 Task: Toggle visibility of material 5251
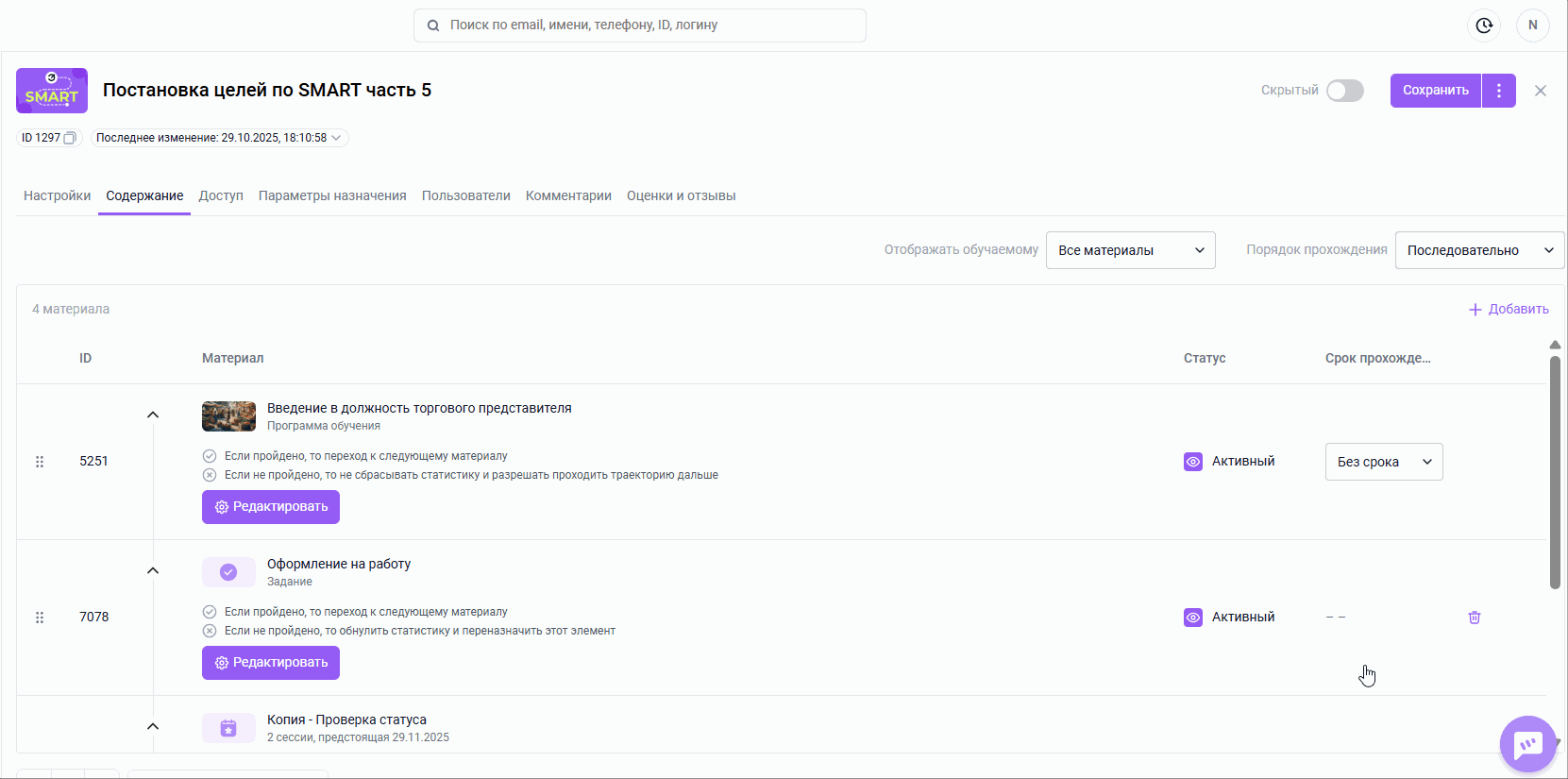pyautogui.click(x=1193, y=462)
